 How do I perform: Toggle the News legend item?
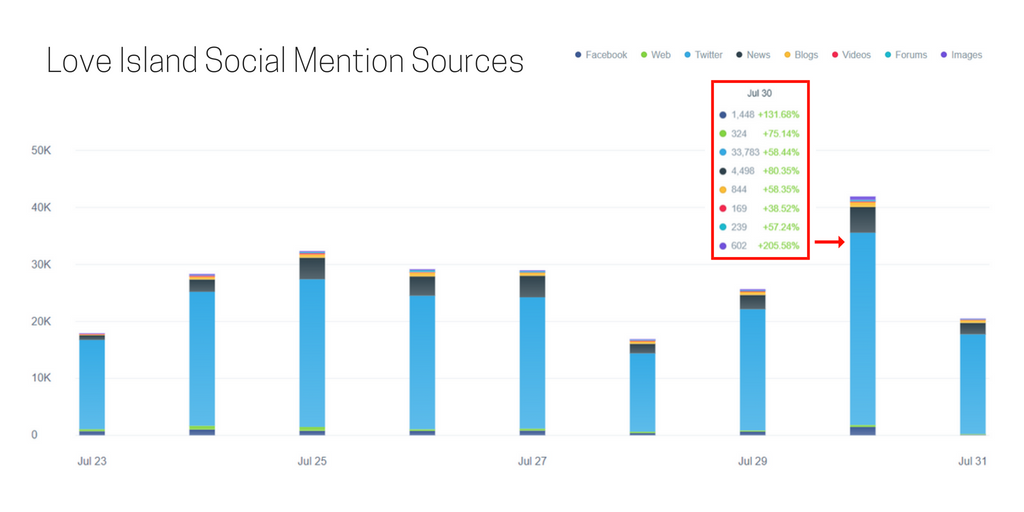tap(755, 55)
